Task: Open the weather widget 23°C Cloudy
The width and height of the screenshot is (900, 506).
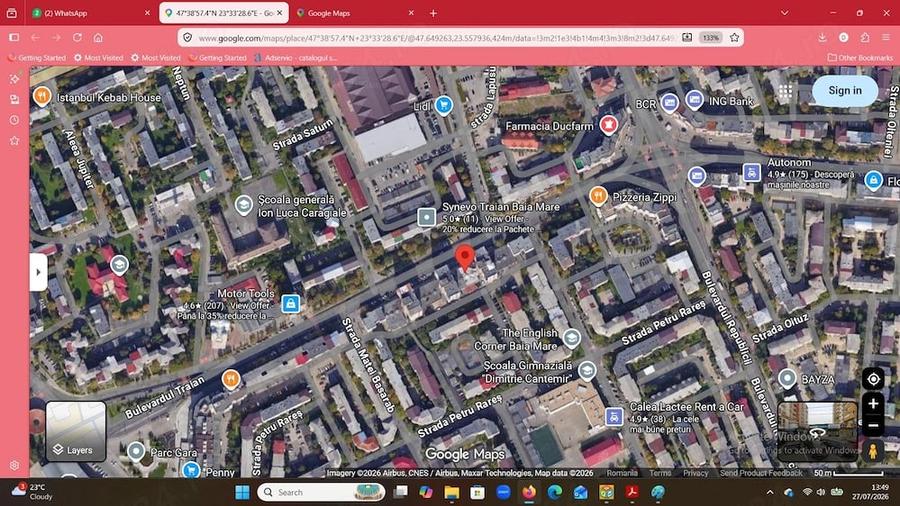Action: [32, 492]
